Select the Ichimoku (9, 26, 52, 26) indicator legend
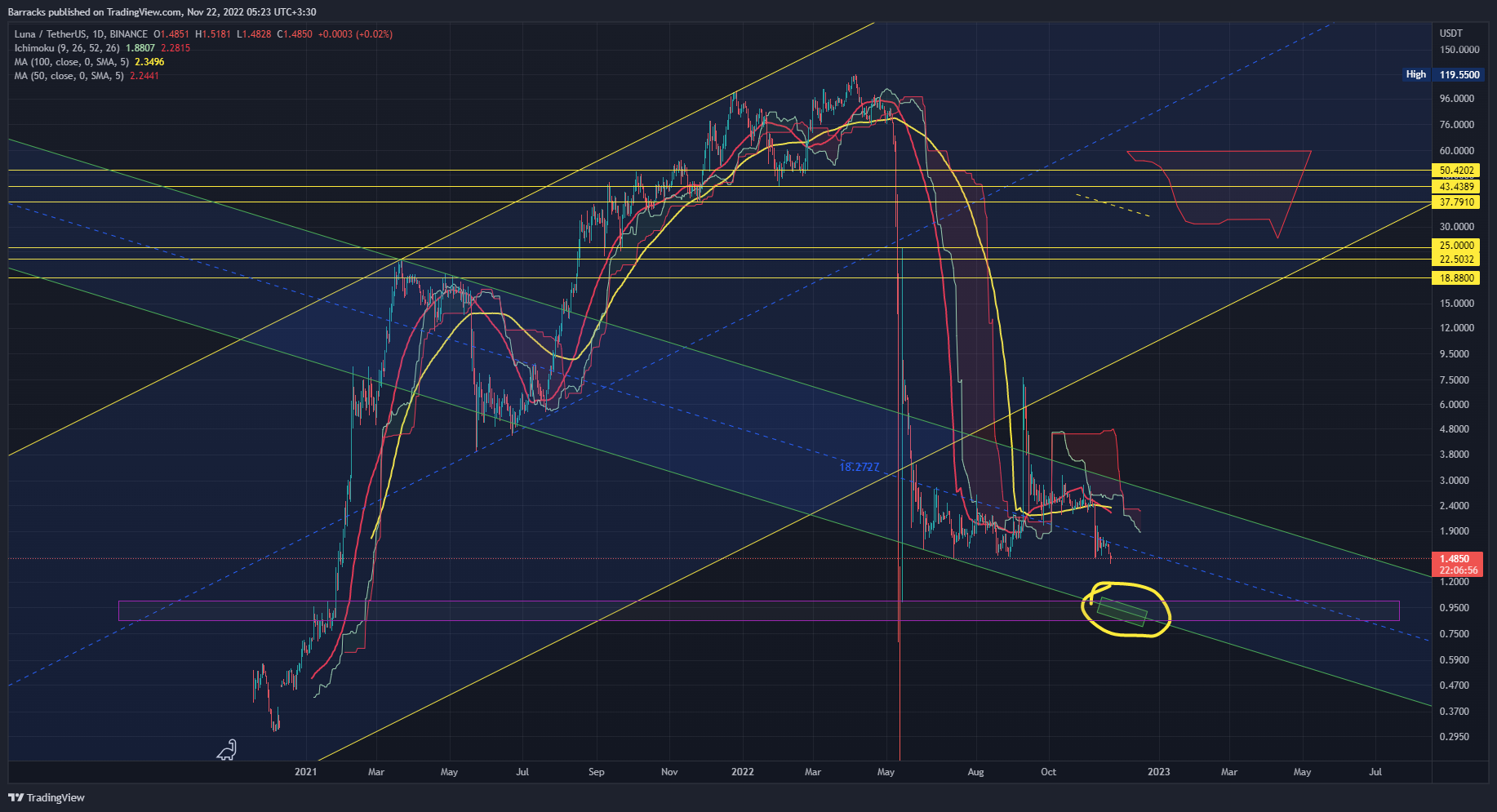Image resolution: width=1497 pixels, height=812 pixels. click(67, 48)
